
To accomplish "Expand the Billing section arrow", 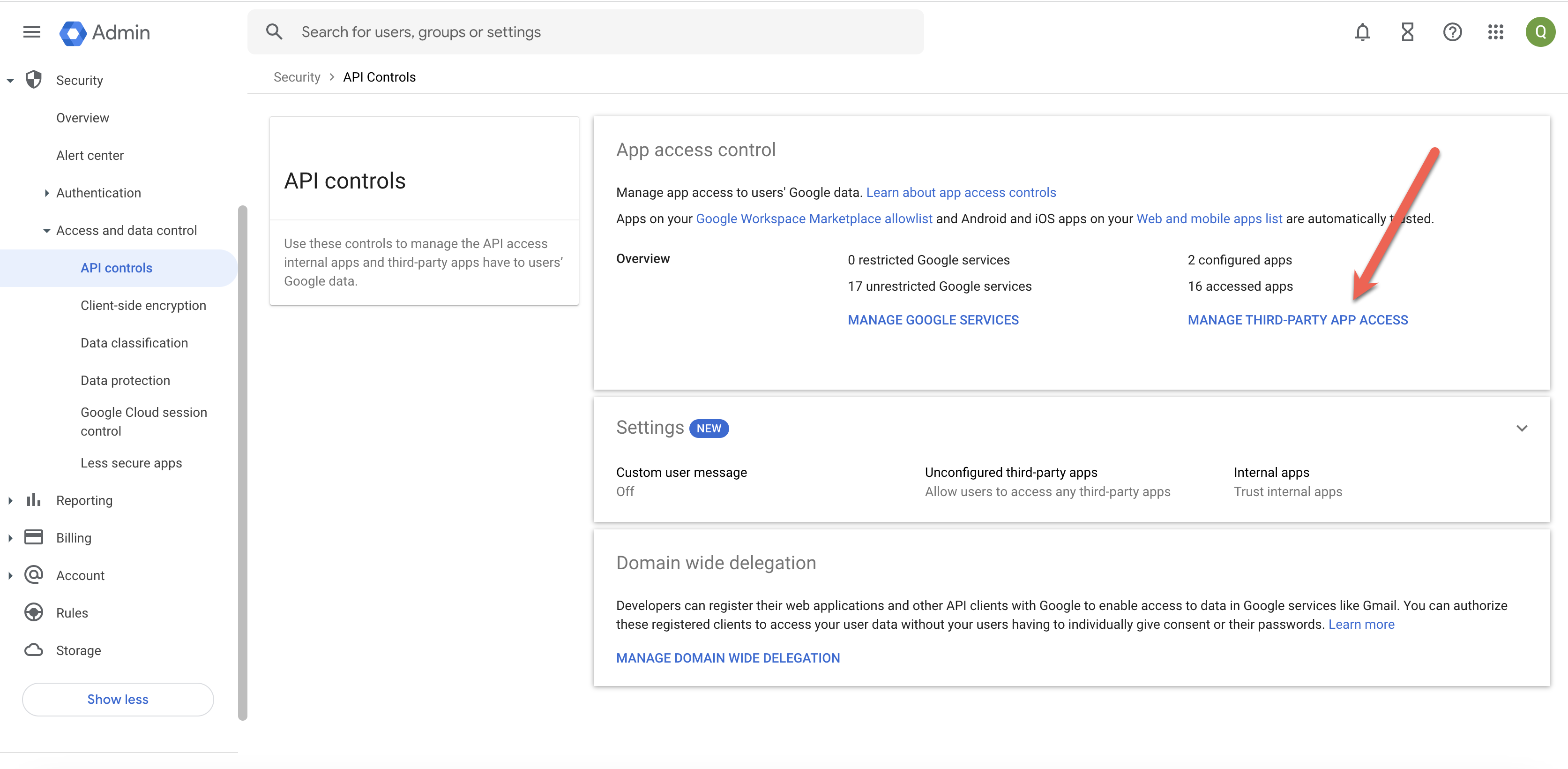I will point(10,538).
